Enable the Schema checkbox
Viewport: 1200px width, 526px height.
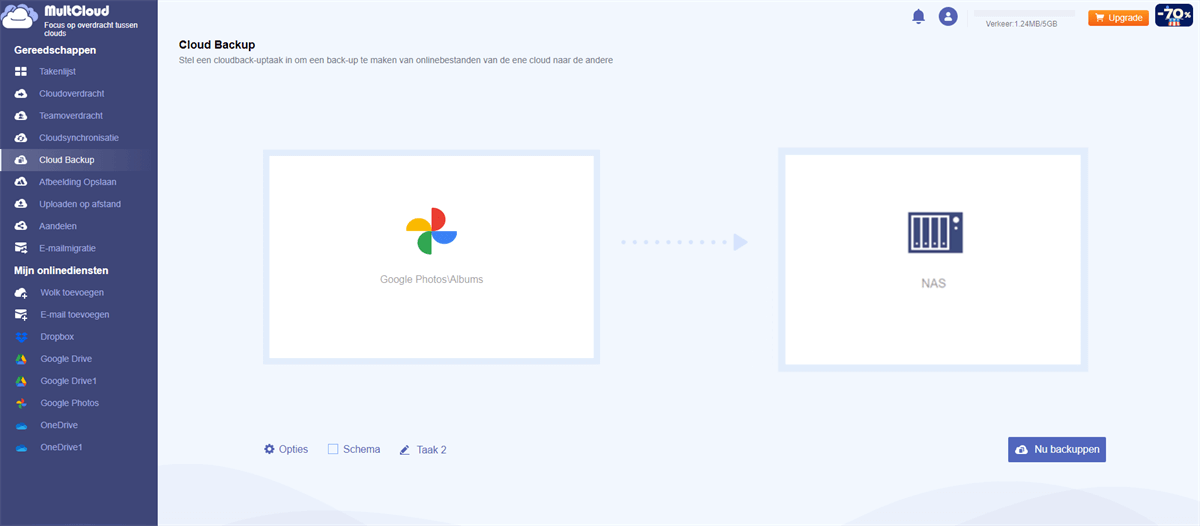pyautogui.click(x=333, y=450)
